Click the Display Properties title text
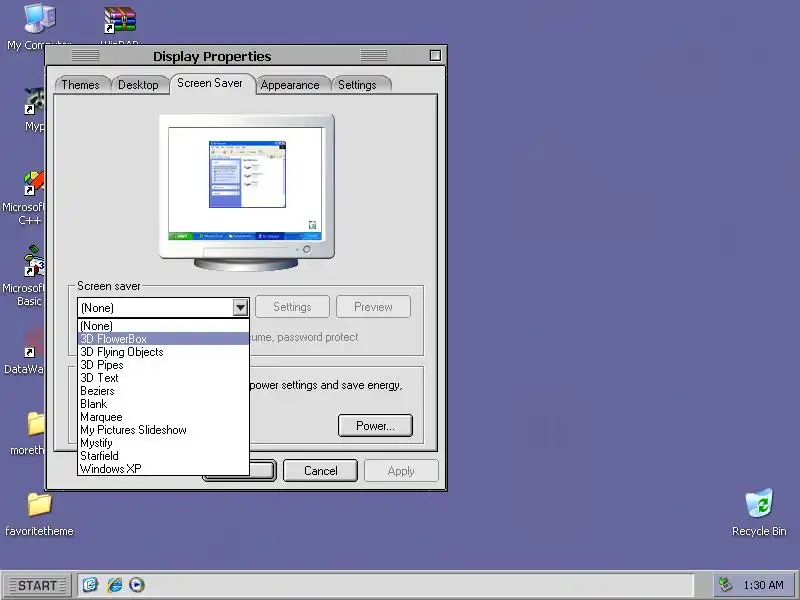This screenshot has width=800, height=600. pyautogui.click(x=212, y=56)
